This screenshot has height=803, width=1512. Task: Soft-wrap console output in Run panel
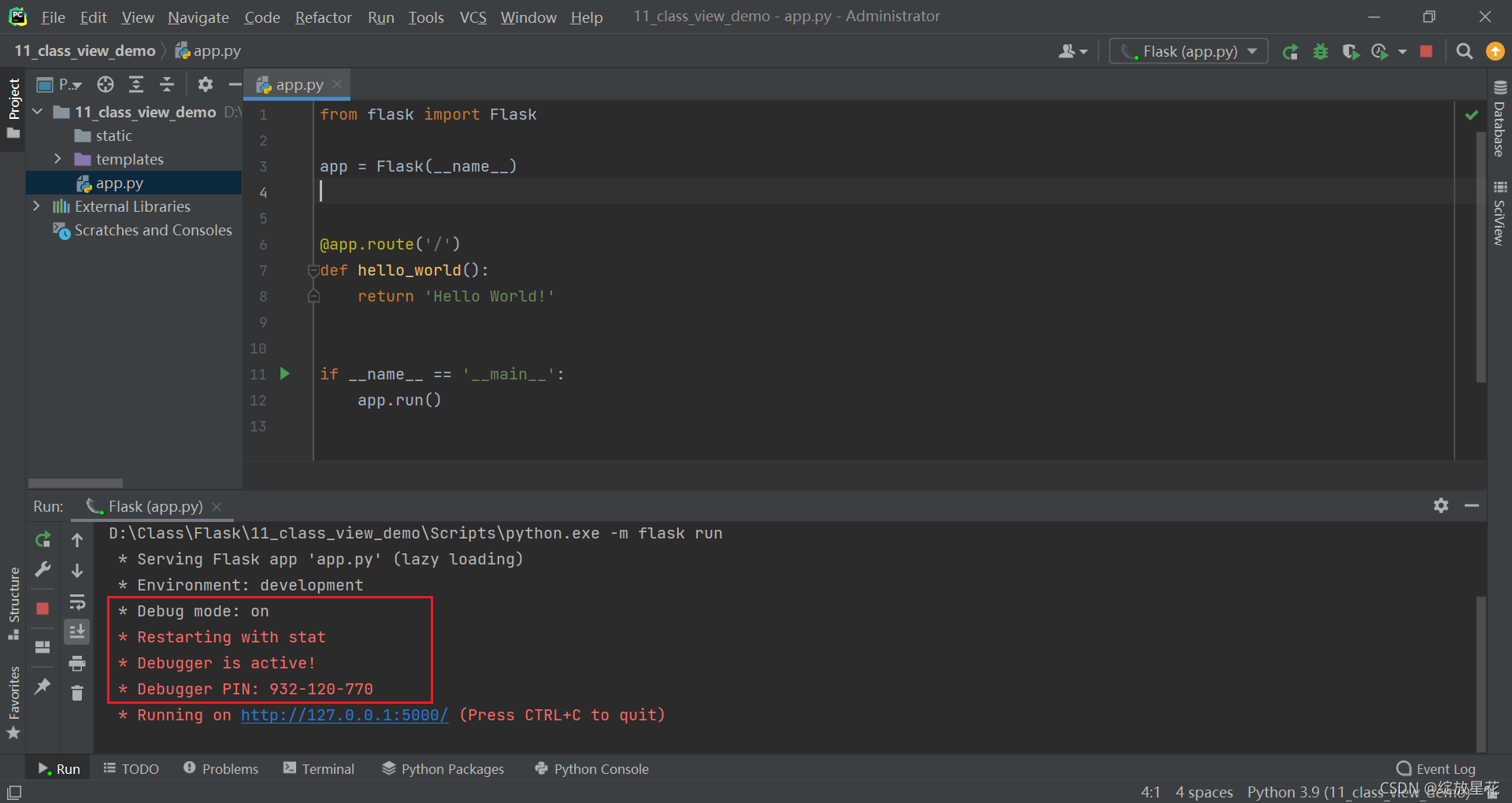(76, 602)
